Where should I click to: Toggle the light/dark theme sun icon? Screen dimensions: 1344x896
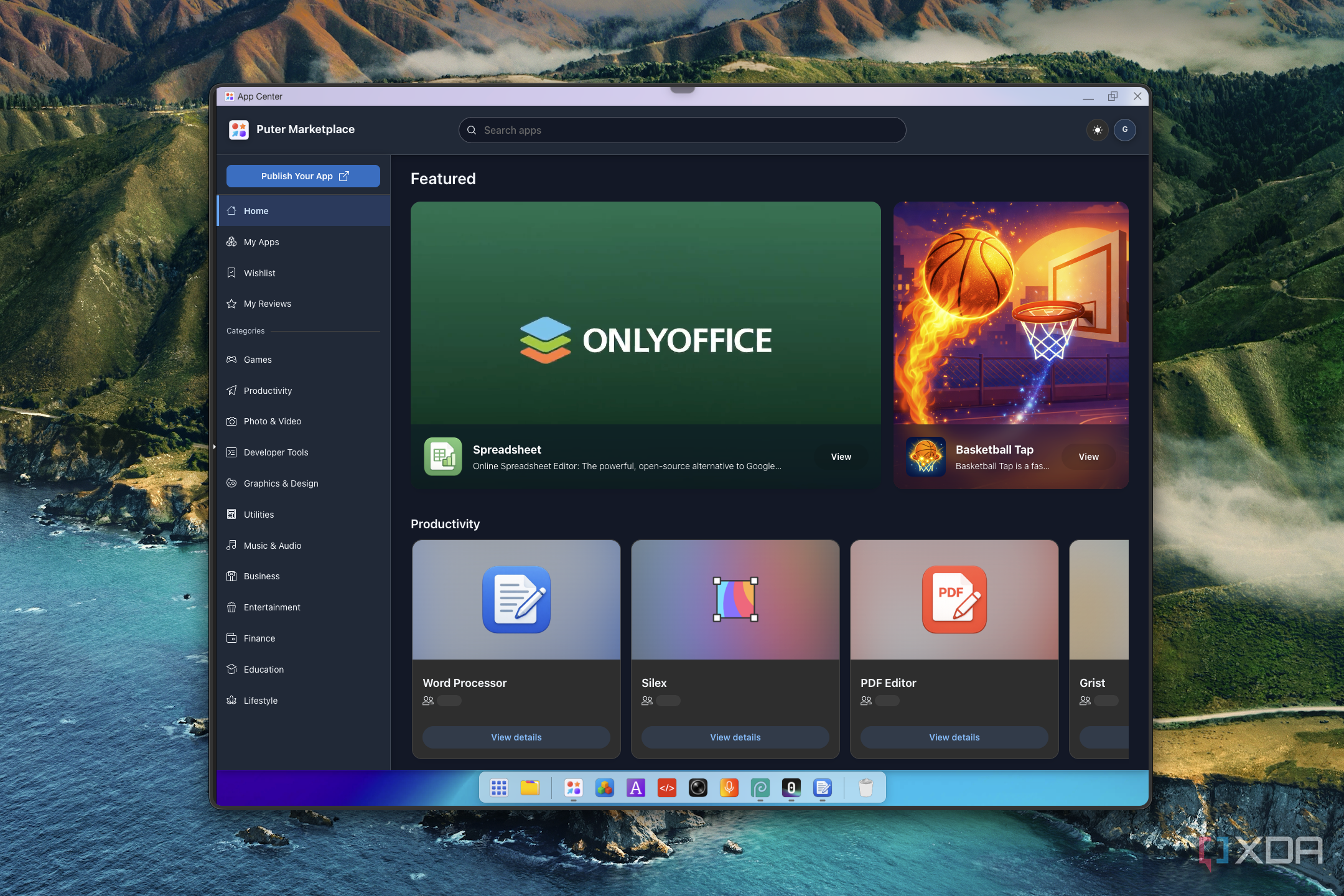click(x=1098, y=130)
